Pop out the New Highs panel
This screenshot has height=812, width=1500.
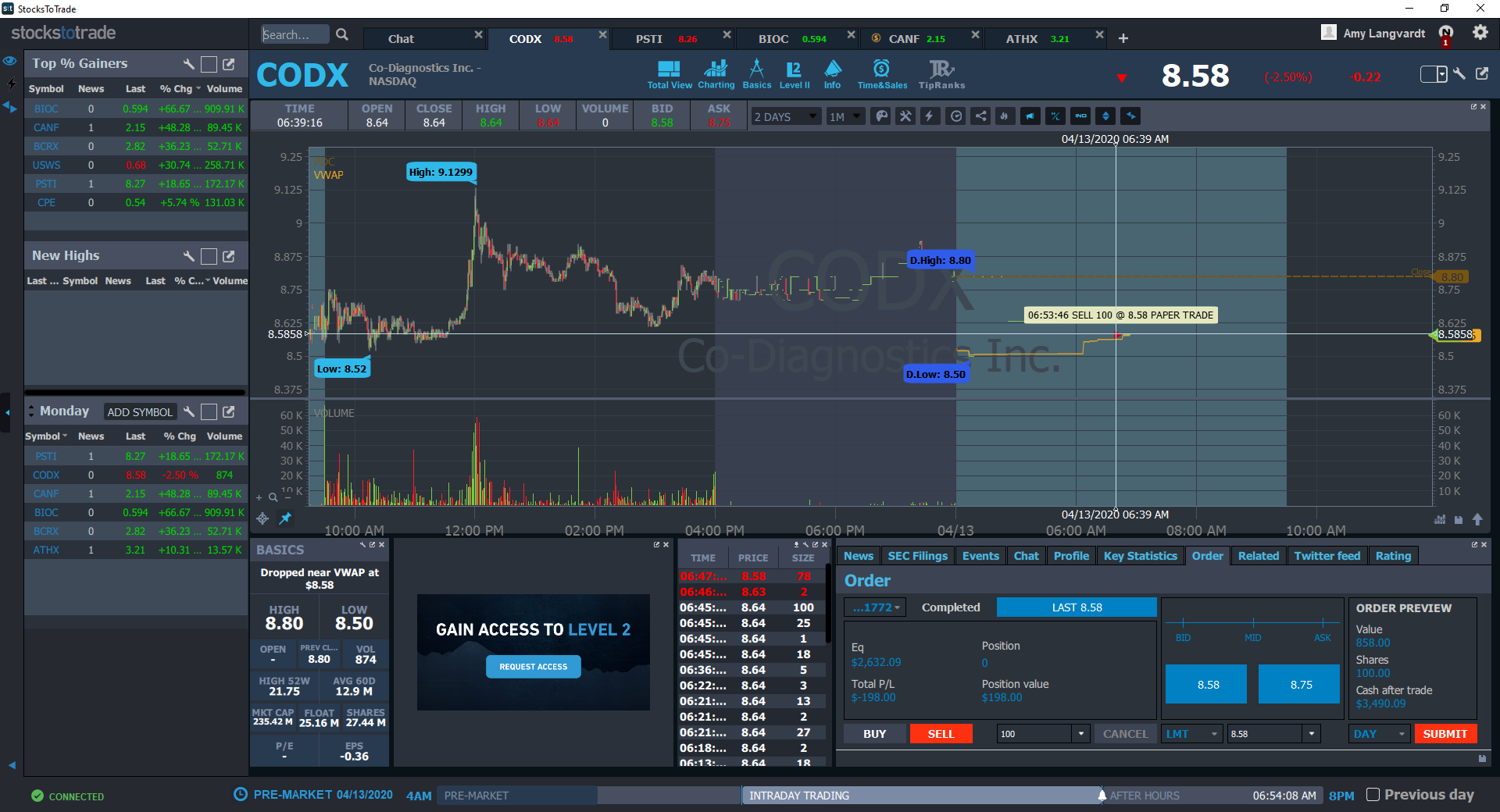click(229, 256)
